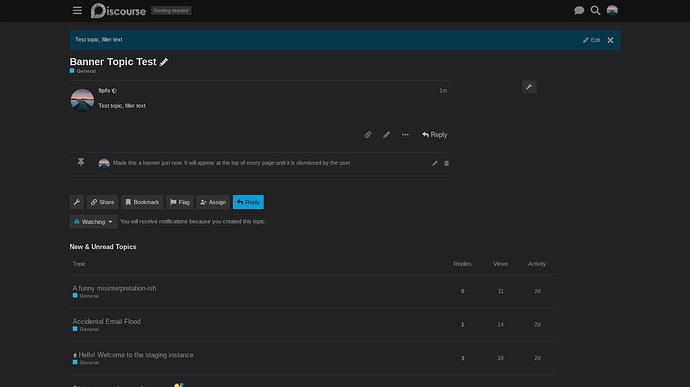The width and height of the screenshot is (690, 387).
Task: Click the pencil next to Banner Topic Test
Action: point(164,62)
